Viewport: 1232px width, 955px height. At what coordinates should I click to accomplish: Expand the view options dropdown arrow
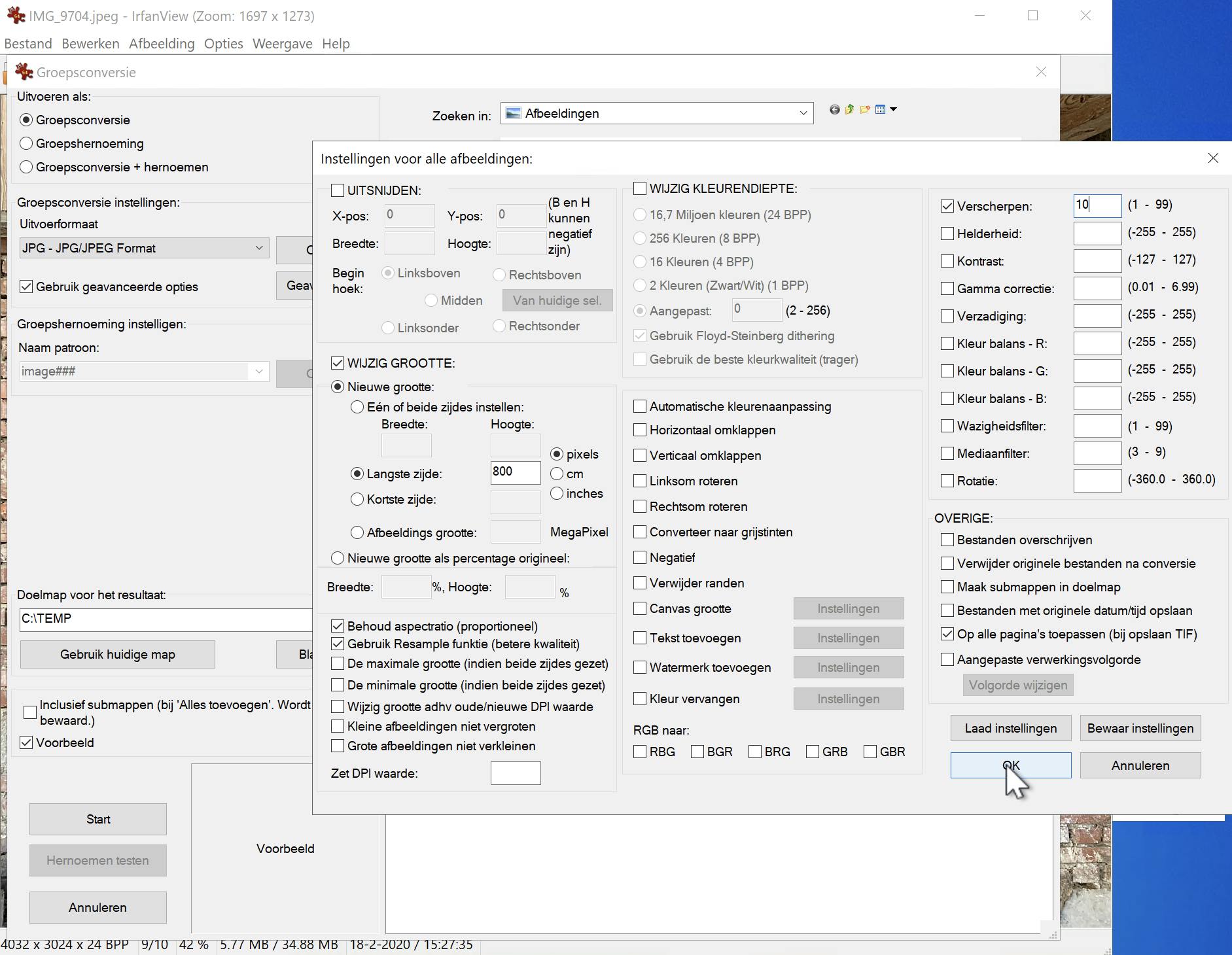pyautogui.click(x=893, y=110)
